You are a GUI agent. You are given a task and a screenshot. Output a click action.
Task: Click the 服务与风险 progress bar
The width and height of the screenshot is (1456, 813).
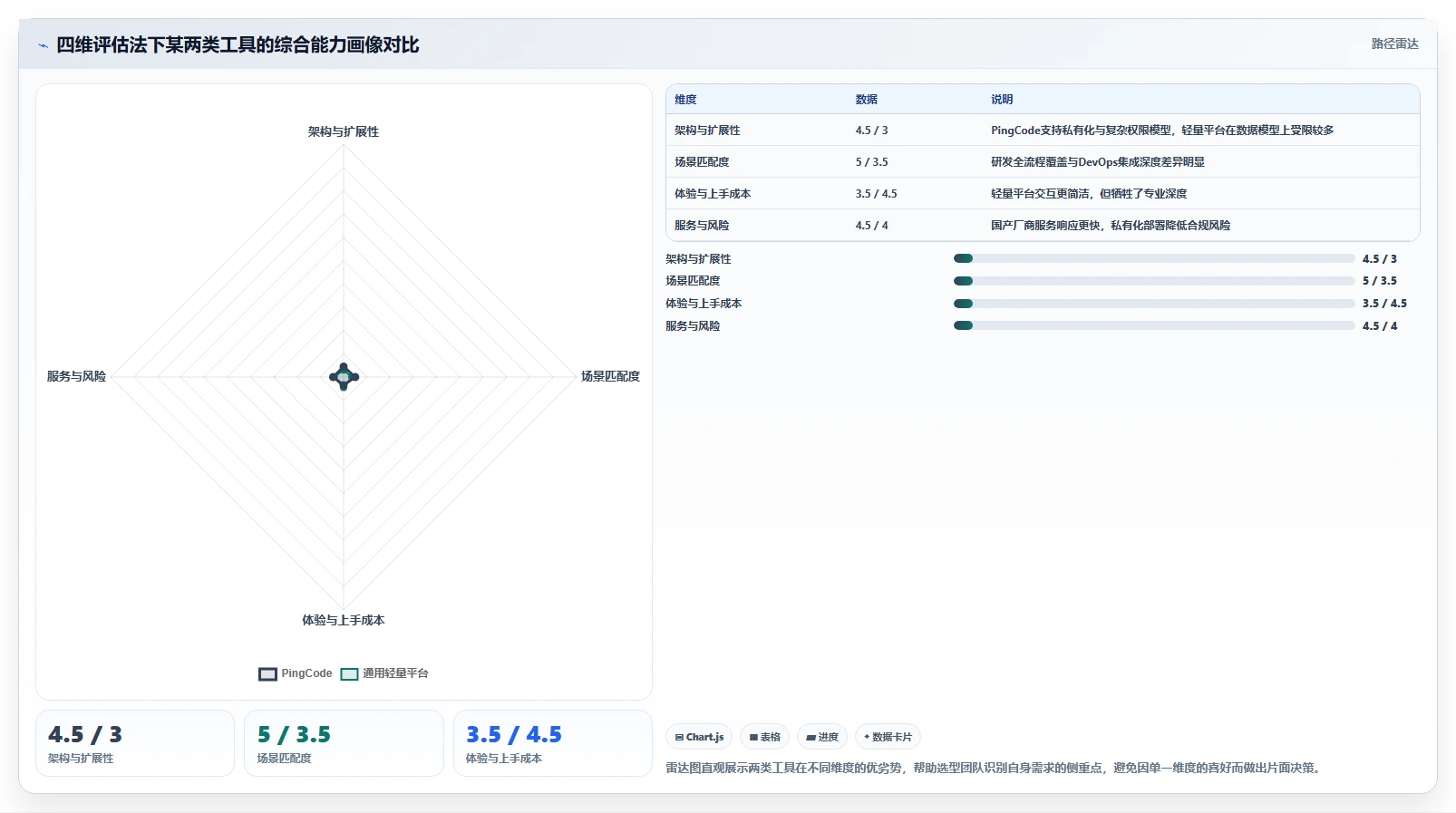[1154, 325]
